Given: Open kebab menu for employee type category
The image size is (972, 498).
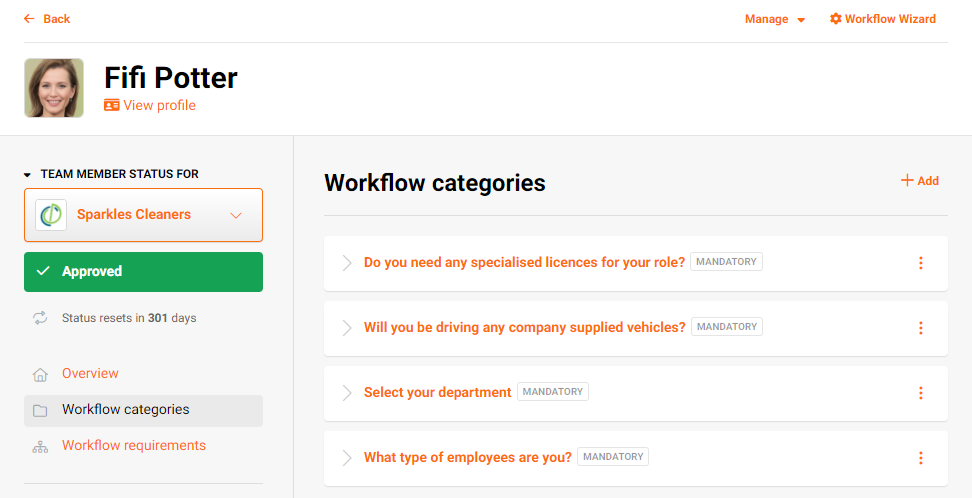Looking at the screenshot, I should [921, 458].
